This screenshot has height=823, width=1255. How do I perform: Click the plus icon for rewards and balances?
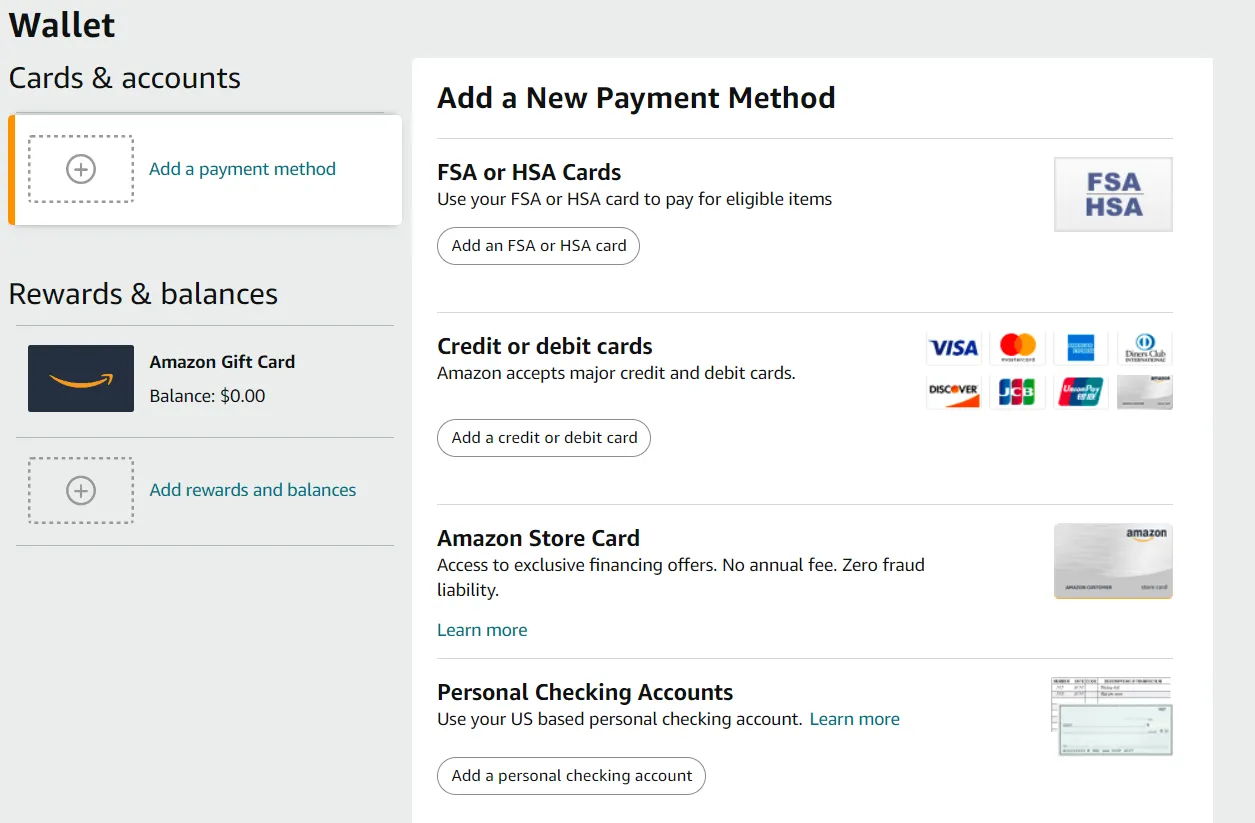point(81,490)
